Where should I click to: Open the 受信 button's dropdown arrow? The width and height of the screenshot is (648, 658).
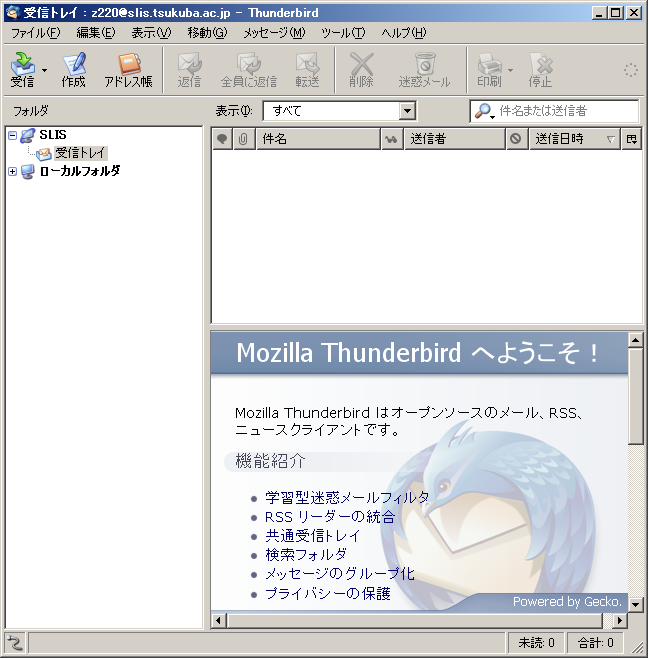click(44, 70)
